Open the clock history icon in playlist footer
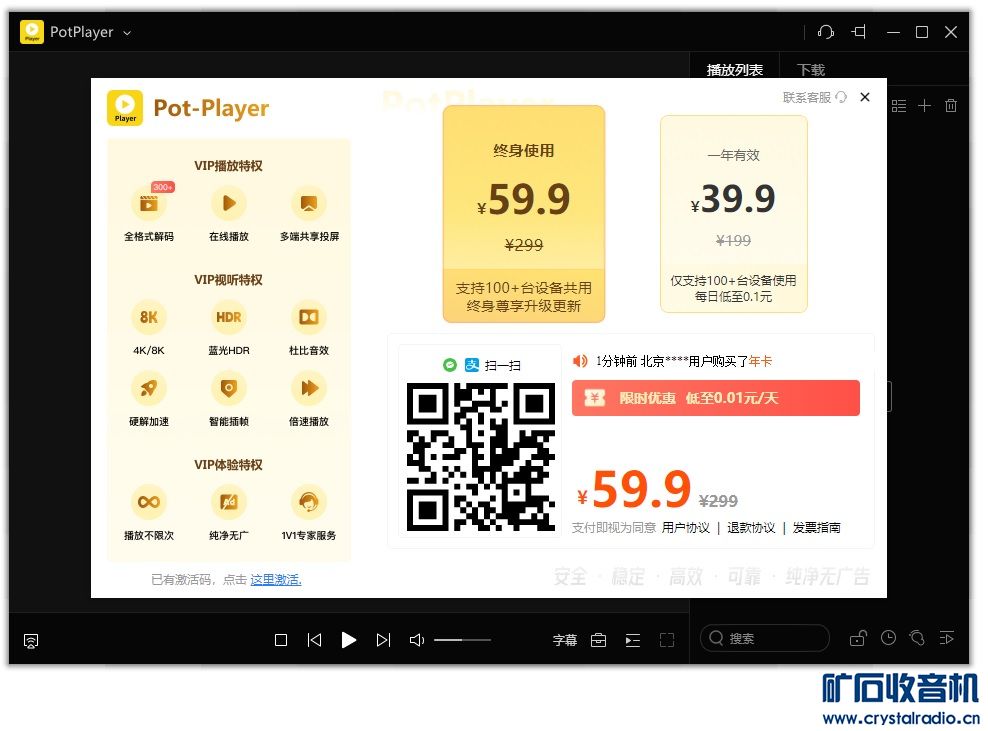Screen dimensions: 988x731 (888, 638)
